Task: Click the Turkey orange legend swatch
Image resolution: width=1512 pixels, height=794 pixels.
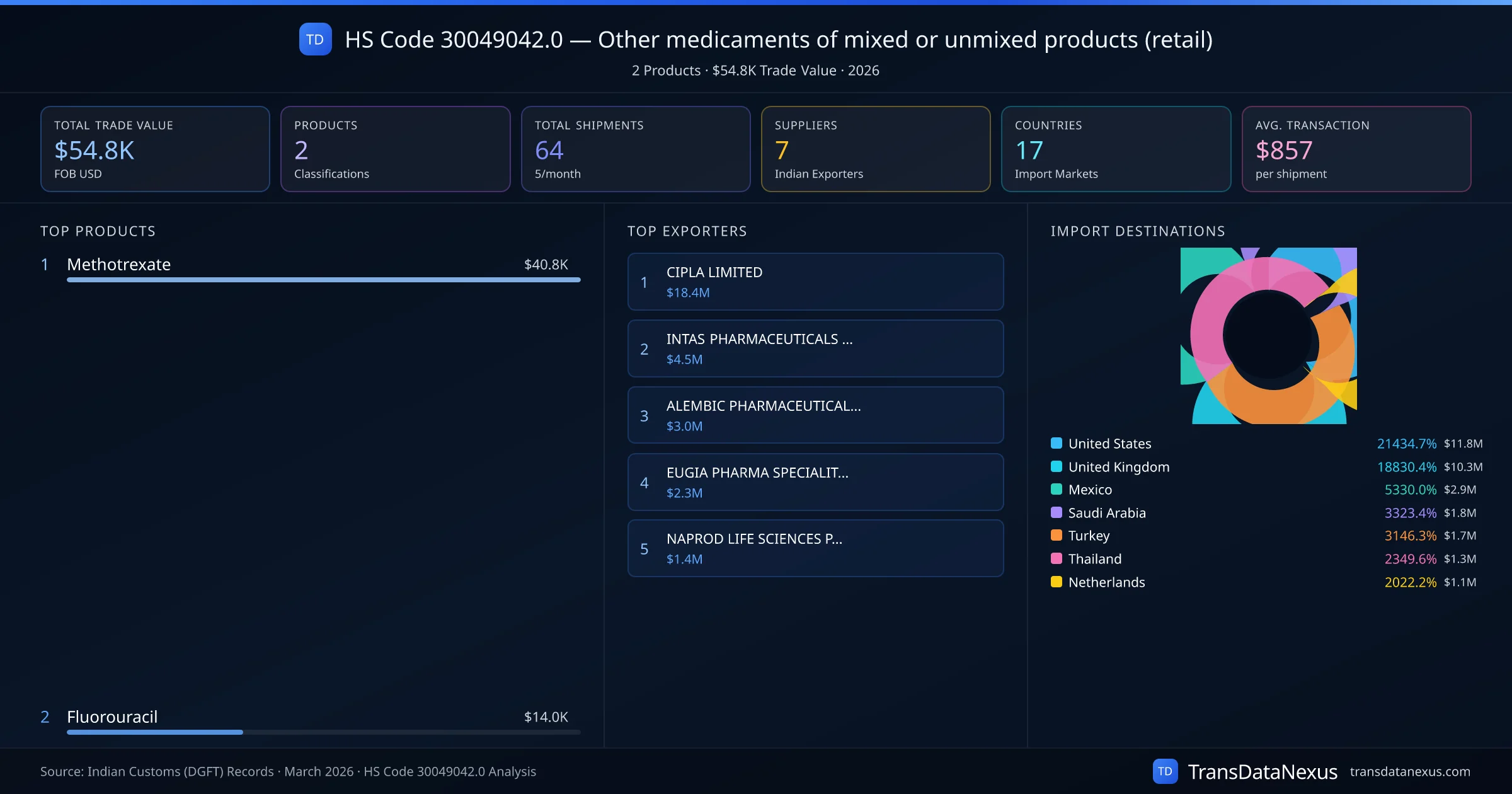Action: coord(1057,535)
